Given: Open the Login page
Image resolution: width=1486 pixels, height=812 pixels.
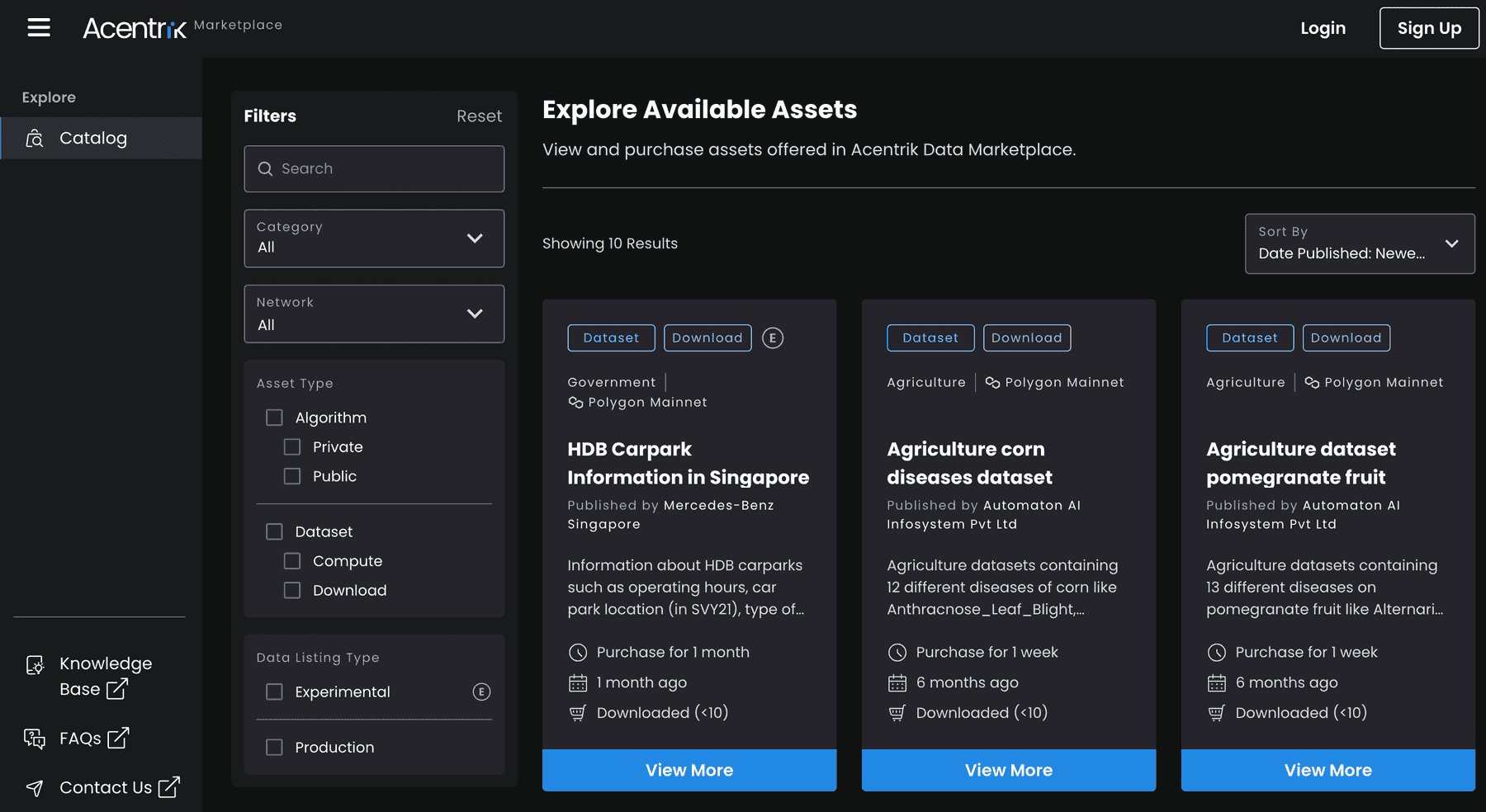Looking at the screenshot, I should point(1323,27).
